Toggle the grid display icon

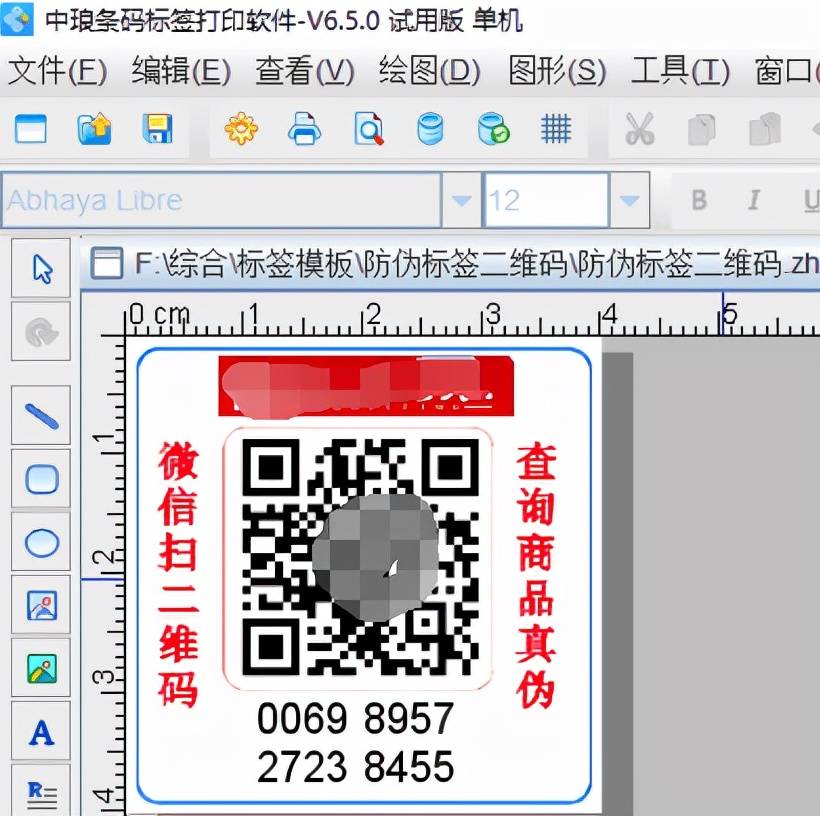click(x=555, y=129)
